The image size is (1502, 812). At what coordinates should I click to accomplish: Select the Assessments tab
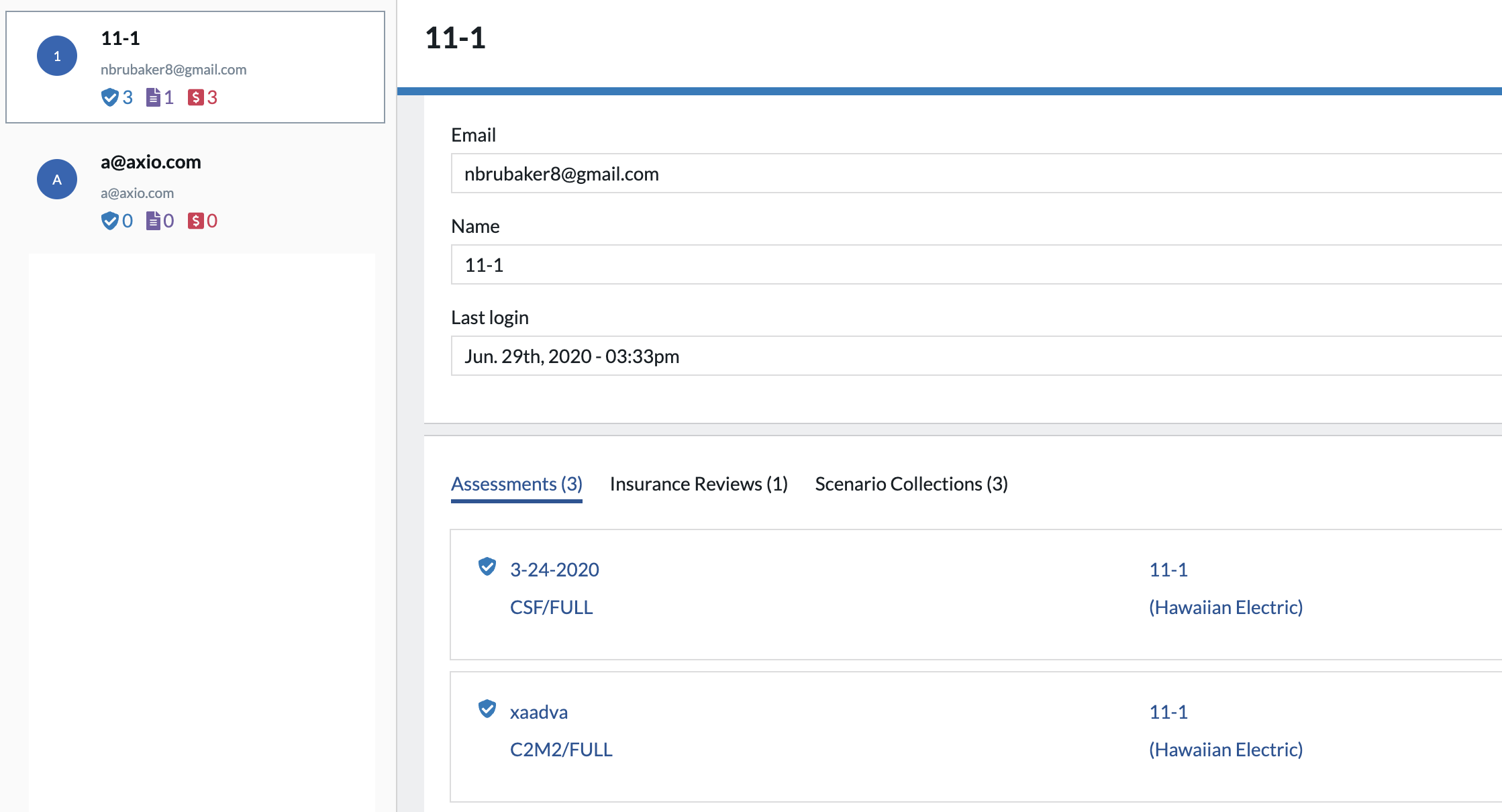pos(515,484)
